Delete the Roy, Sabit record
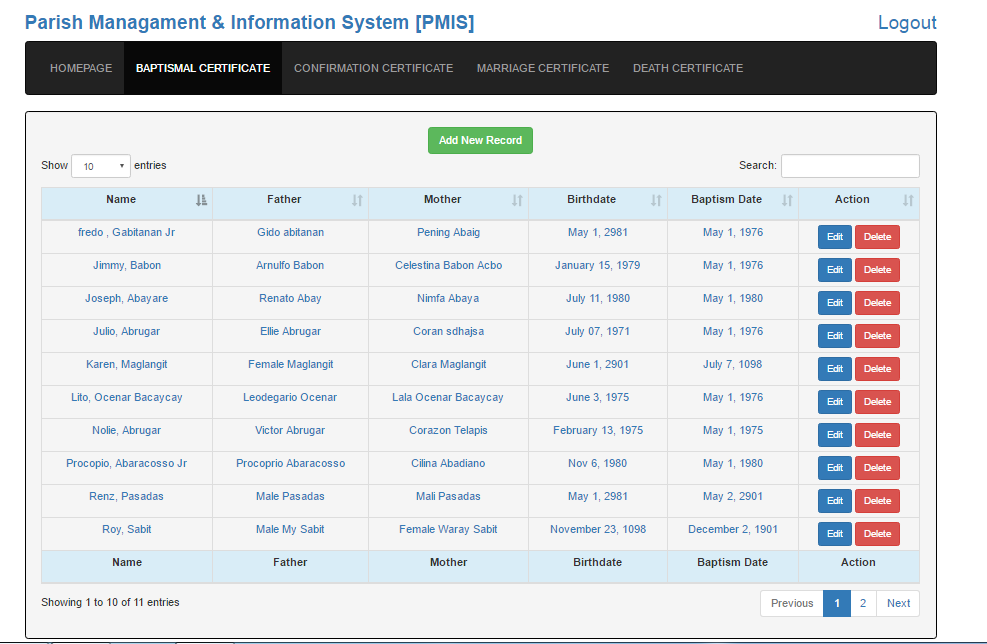This screenshot has width=987, height=644. pos(877,534)
